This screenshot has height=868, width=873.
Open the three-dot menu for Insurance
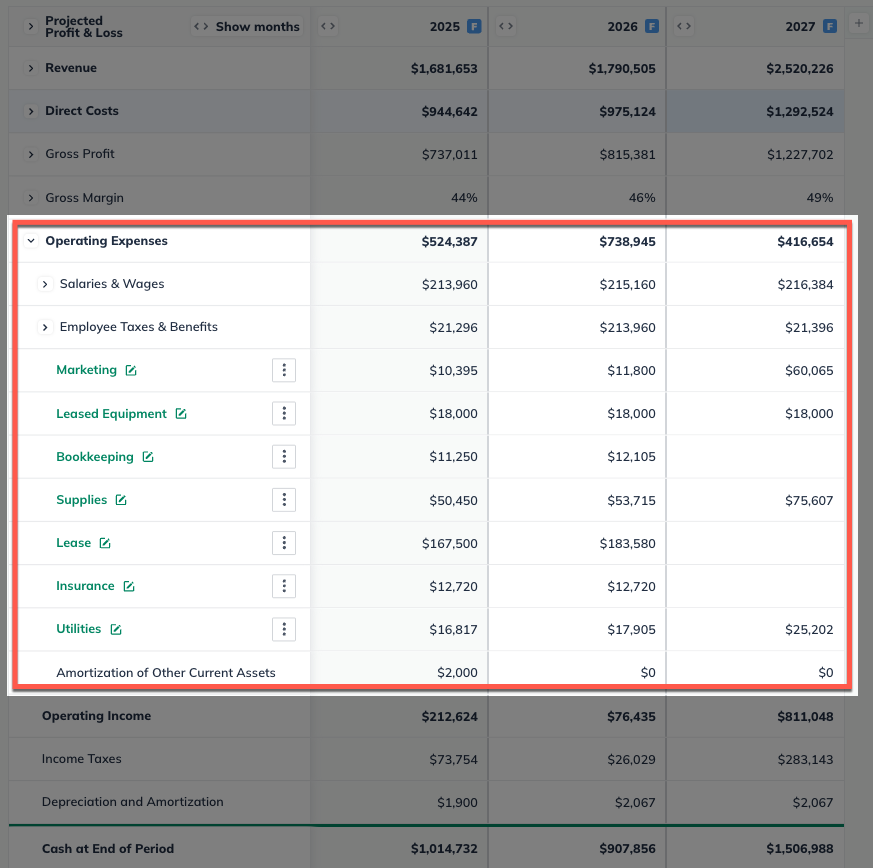(284, 586)
